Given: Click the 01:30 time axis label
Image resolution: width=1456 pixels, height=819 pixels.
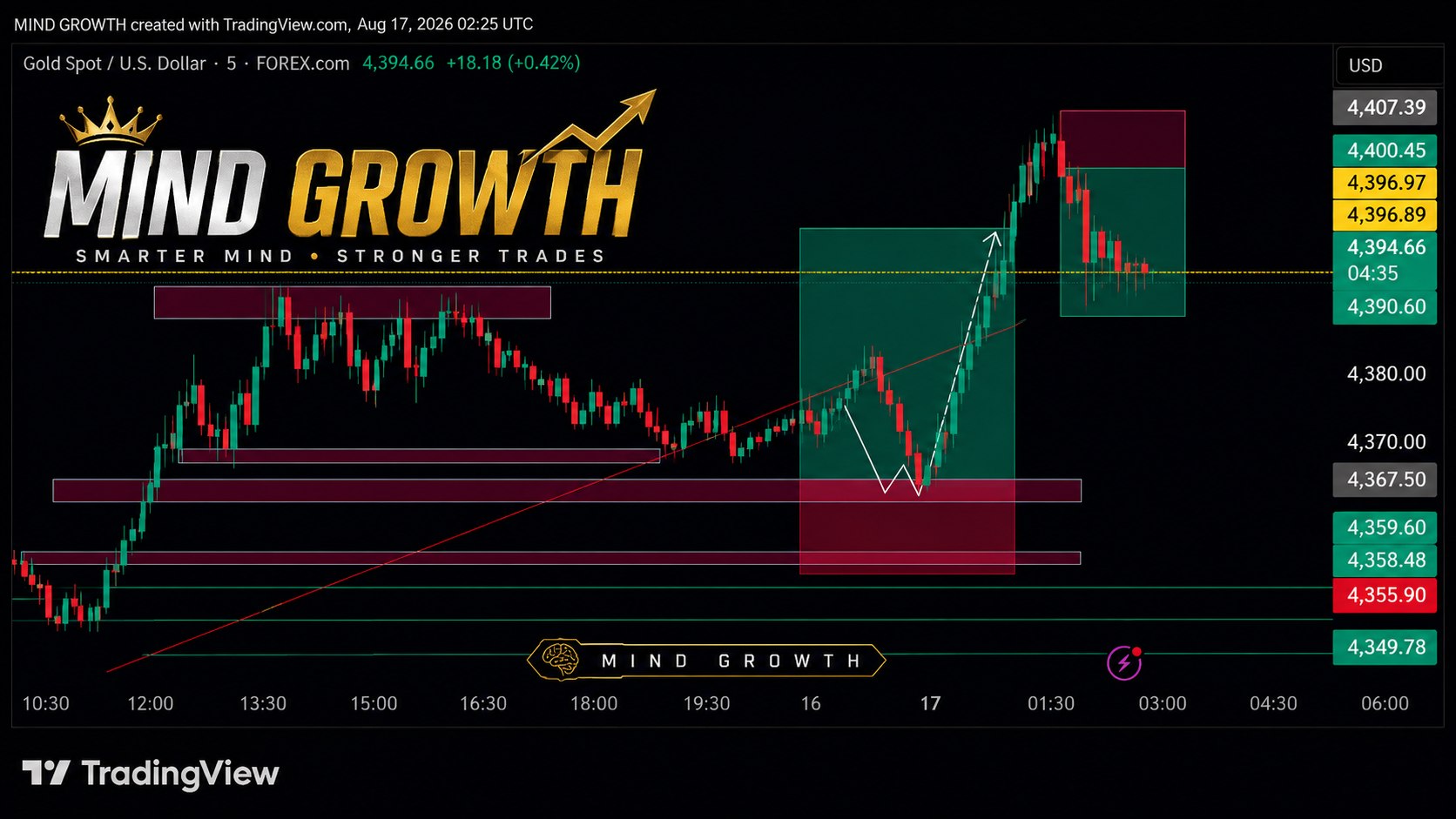Looking at the screenshot, I should click(x=1051, y=703).
